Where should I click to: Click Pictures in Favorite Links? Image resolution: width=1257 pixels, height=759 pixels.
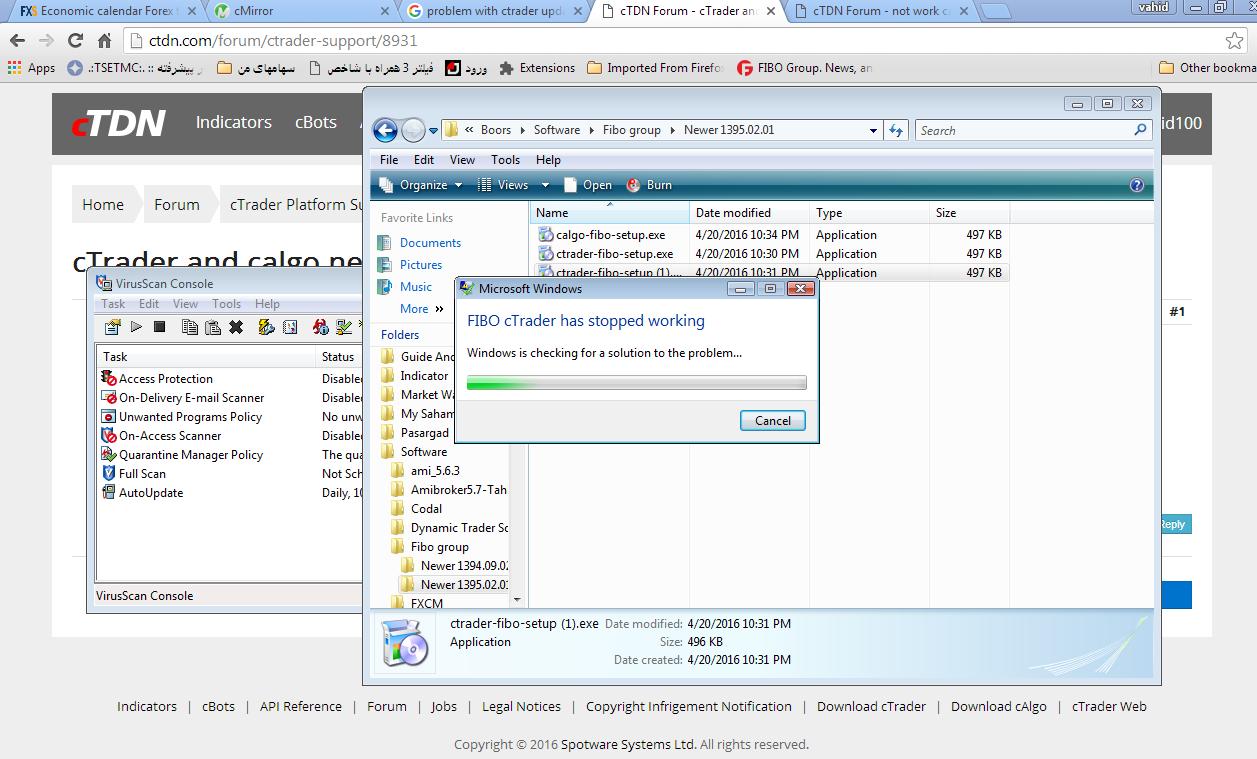pos(421,264)
